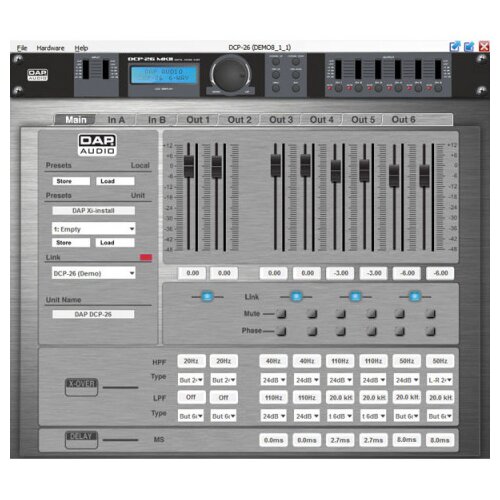Switch to the In B tab
This screenshot has height=500, width=500.
[x=157, y=120]
